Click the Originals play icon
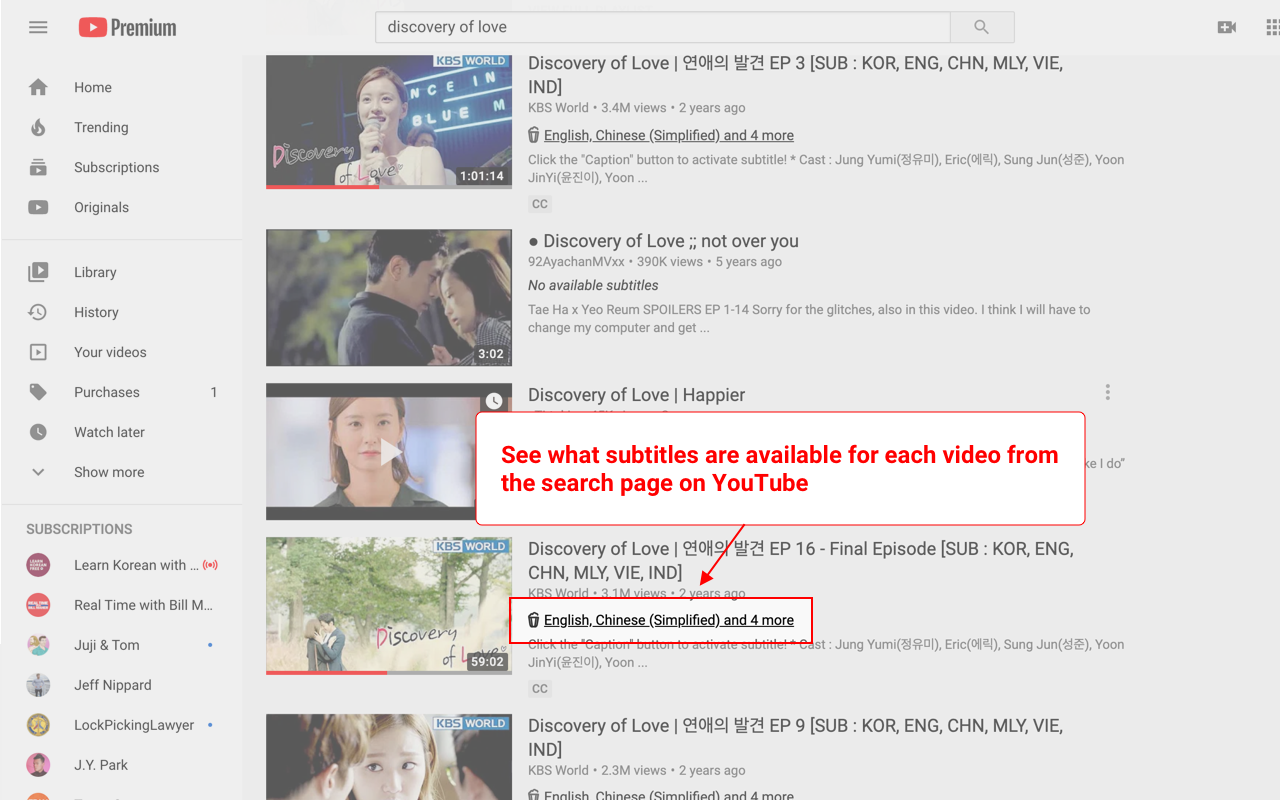The width and height of the screenshot is (1280, 800). pos(38,208)
